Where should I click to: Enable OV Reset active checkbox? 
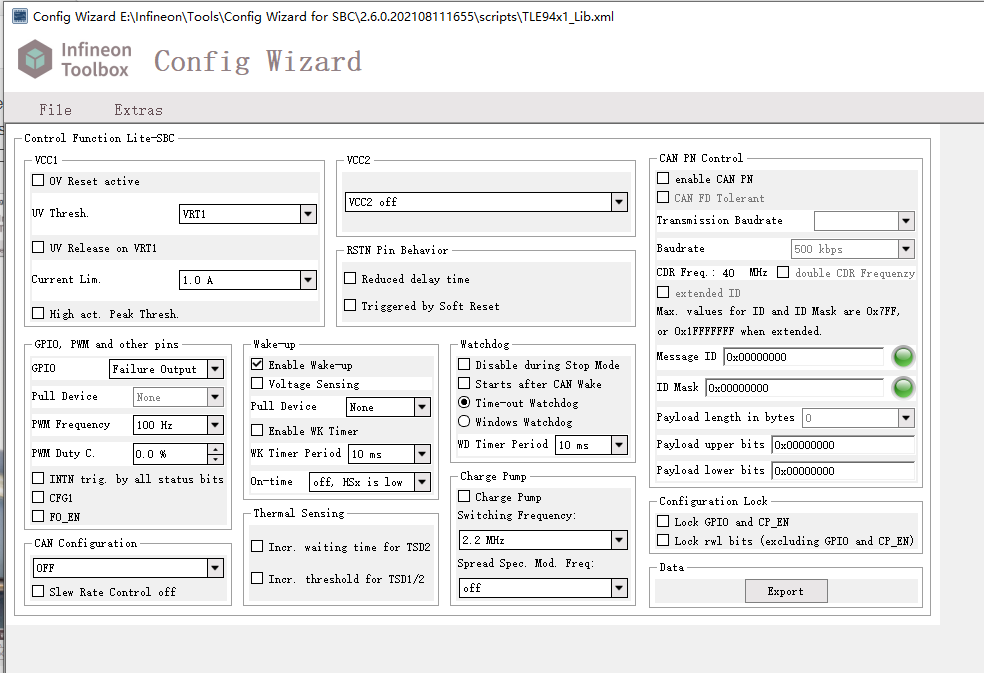38,181
